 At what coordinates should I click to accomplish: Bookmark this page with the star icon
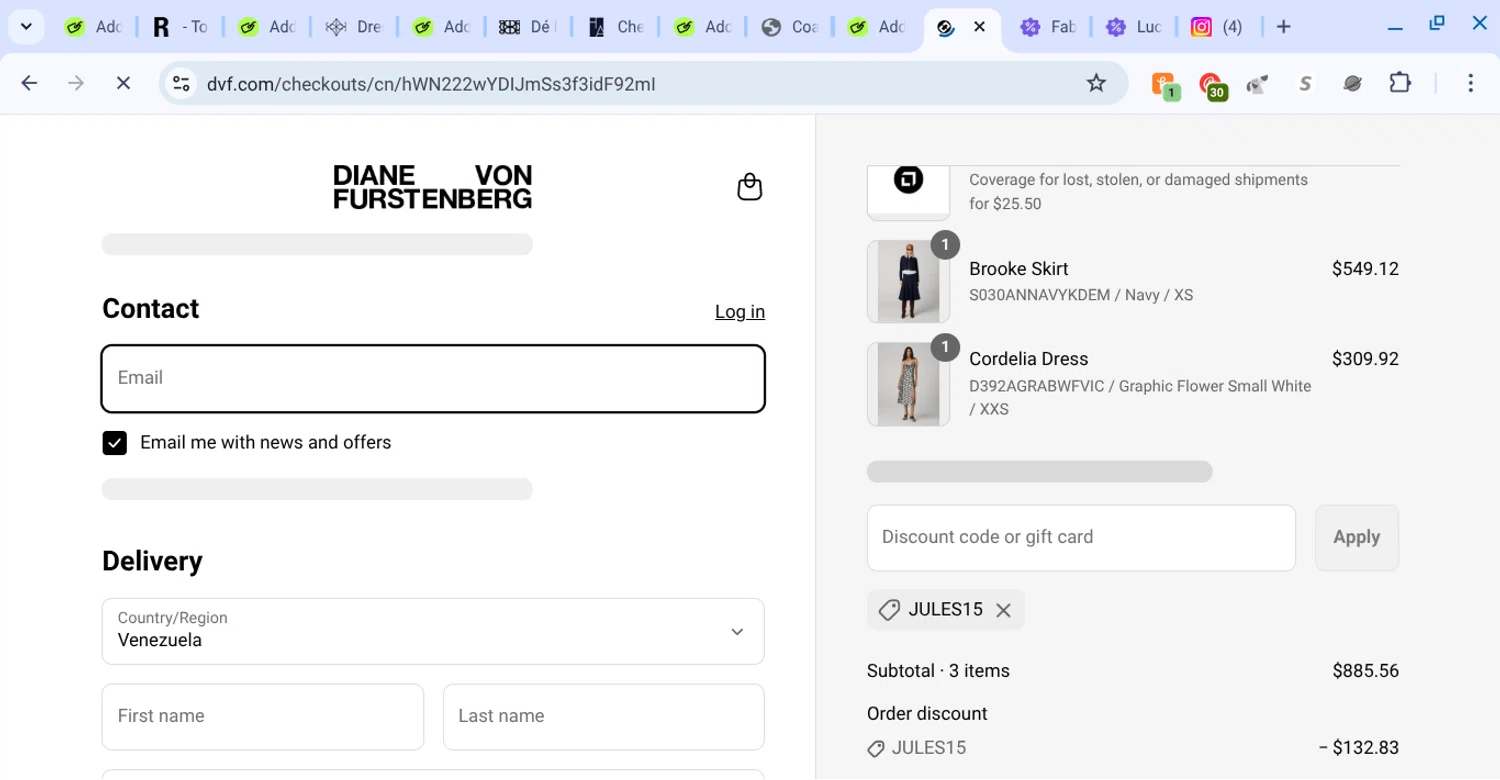tap(1096, 84)
